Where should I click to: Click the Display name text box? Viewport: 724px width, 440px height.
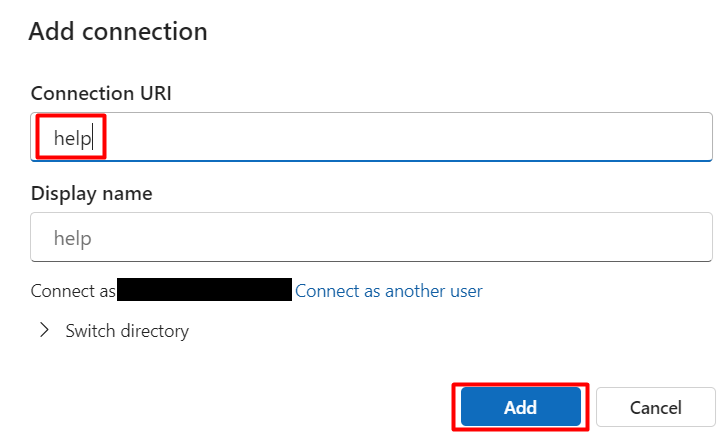[x=370, y=239]
